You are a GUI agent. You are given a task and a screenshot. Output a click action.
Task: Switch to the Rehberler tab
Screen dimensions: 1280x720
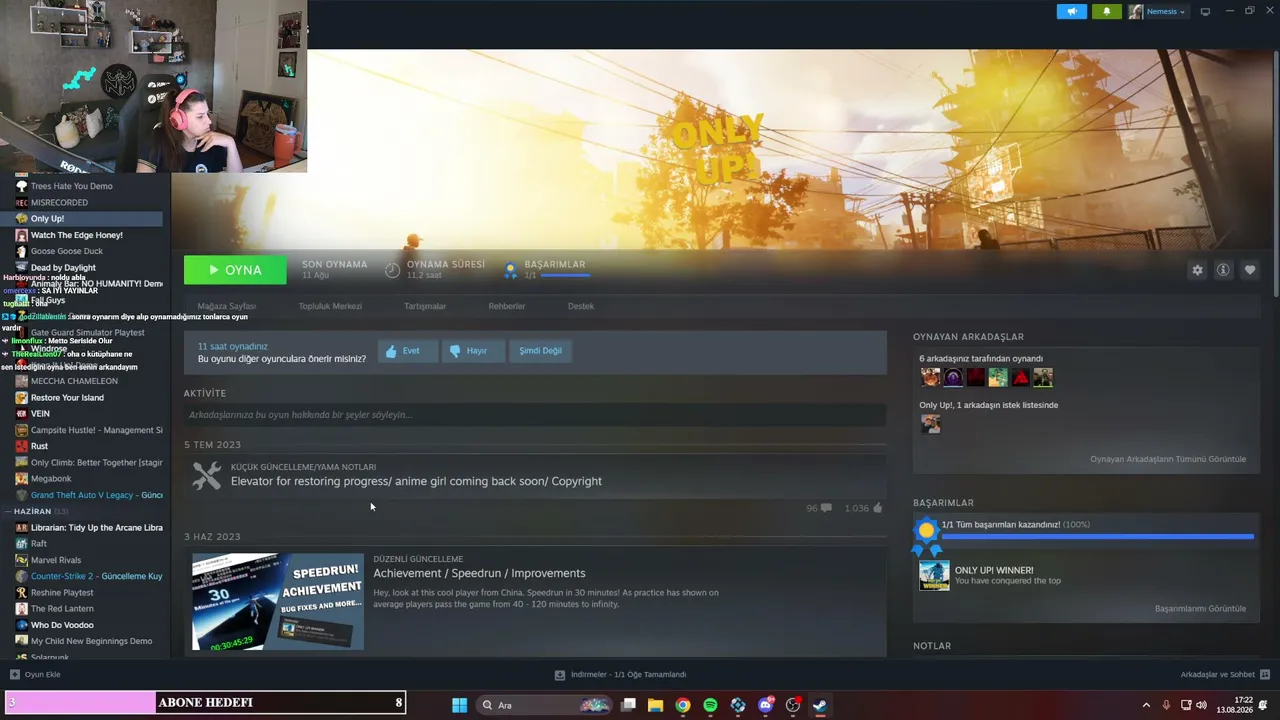click(x=507, y=306)
